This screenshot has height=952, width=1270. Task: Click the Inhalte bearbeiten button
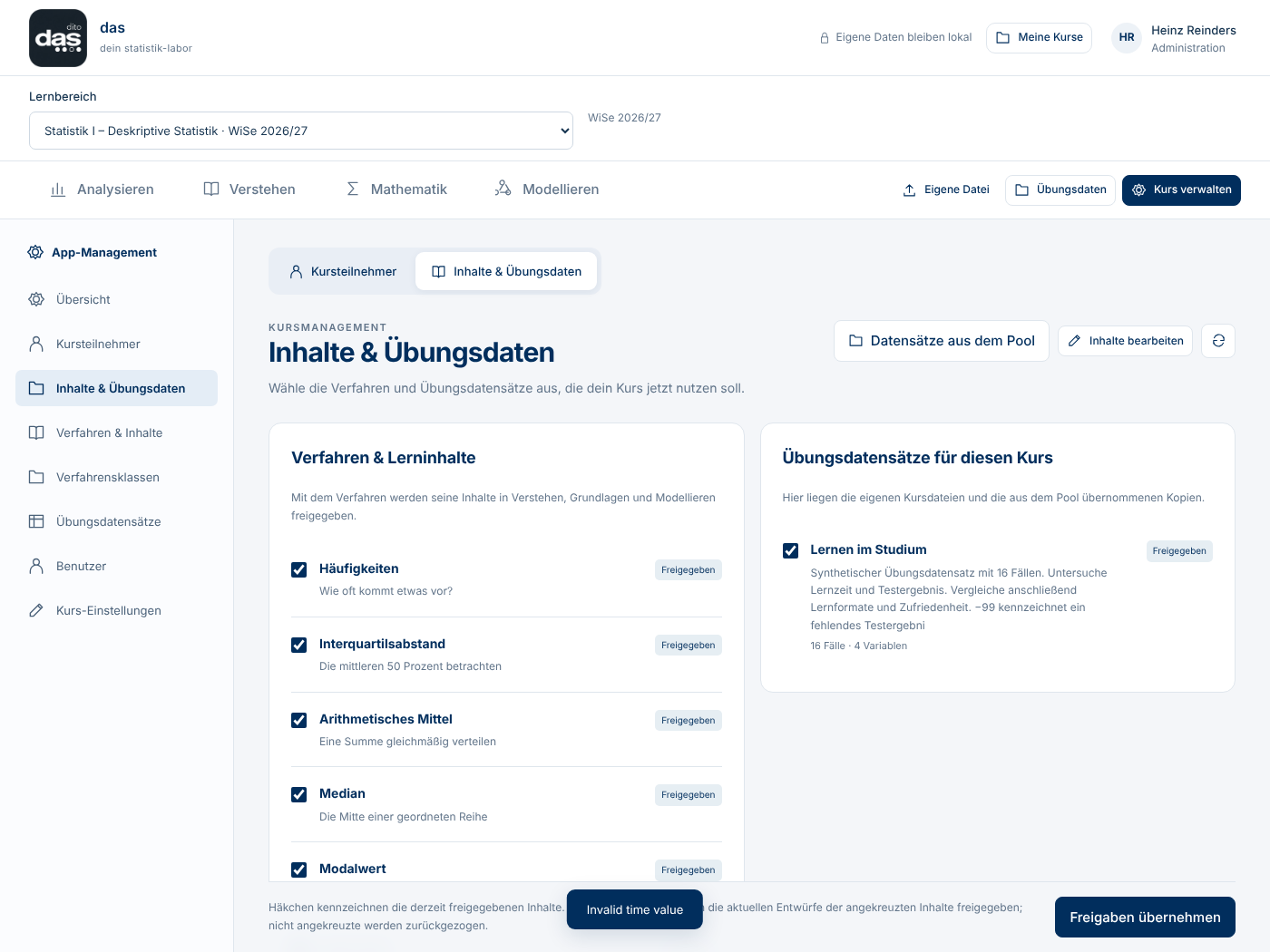pyautogui.click(x=1125, y=341)
